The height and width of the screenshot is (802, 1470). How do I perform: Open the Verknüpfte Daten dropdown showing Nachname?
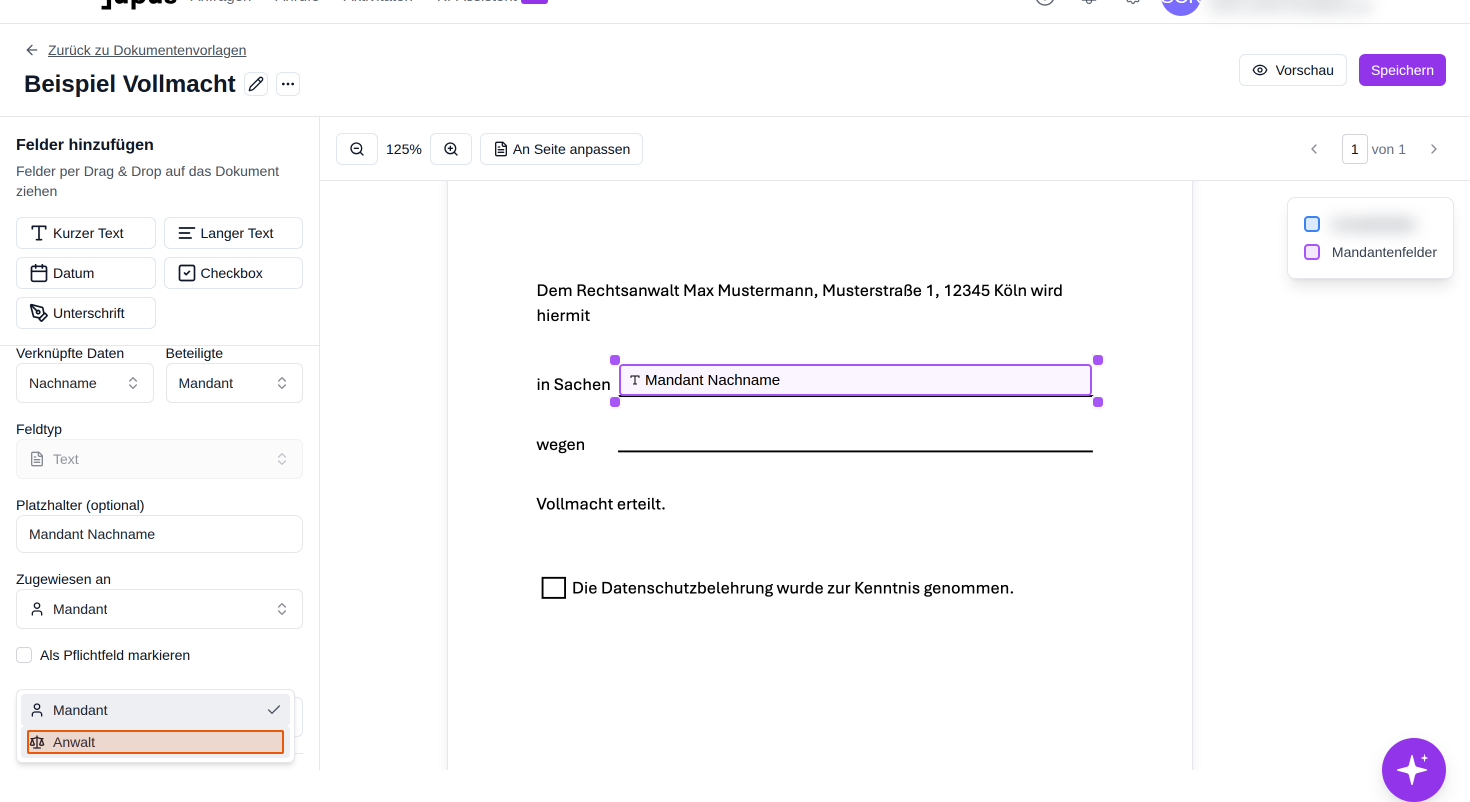pos(85,383)
